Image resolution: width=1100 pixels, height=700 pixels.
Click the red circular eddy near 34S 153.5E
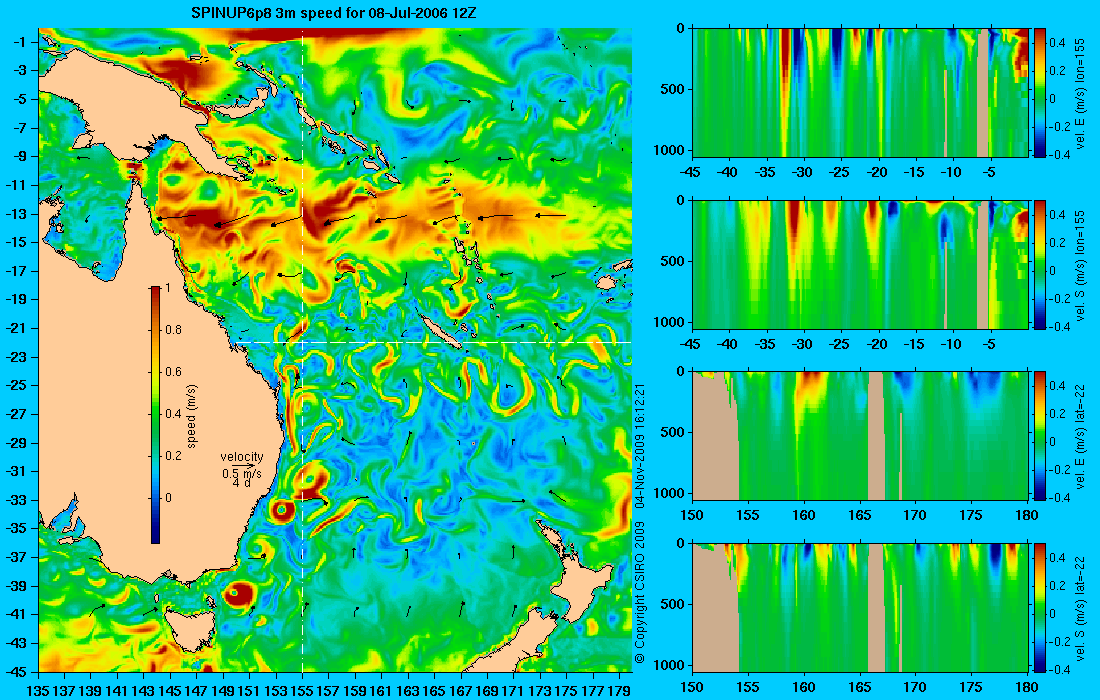click(x=283, y=511)
